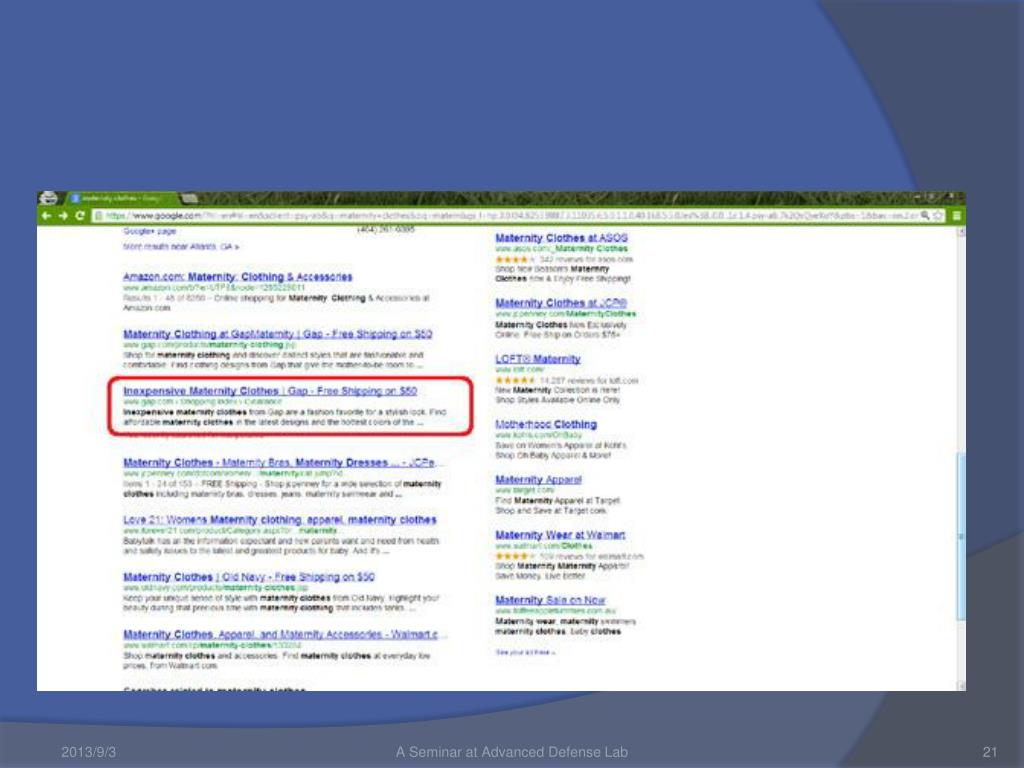Open Maternity Apparel Target ad
The image size is (1024, 768).
pos(538,479)
